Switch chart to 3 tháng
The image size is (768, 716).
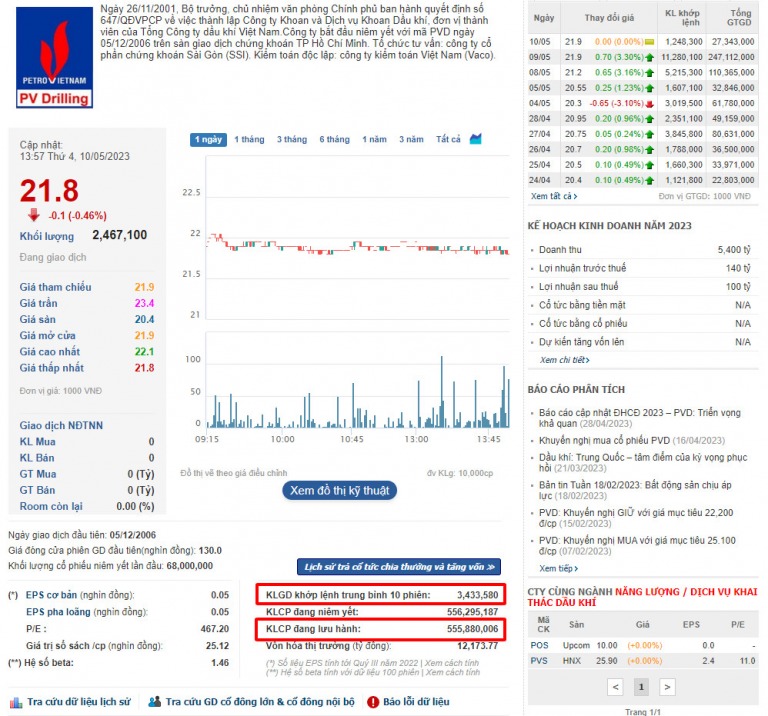[292, 140]
